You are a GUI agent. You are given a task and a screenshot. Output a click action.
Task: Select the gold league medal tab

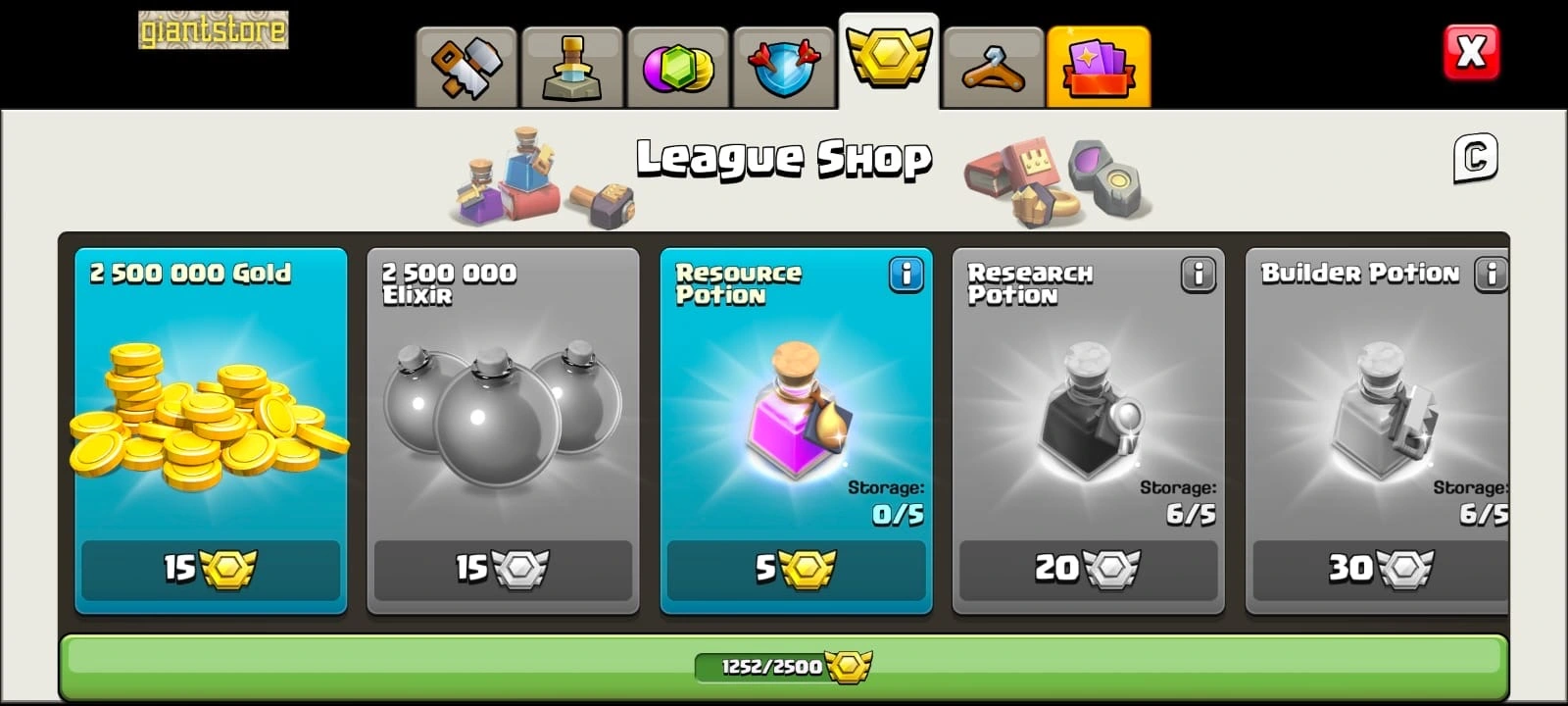click(889, 59)
